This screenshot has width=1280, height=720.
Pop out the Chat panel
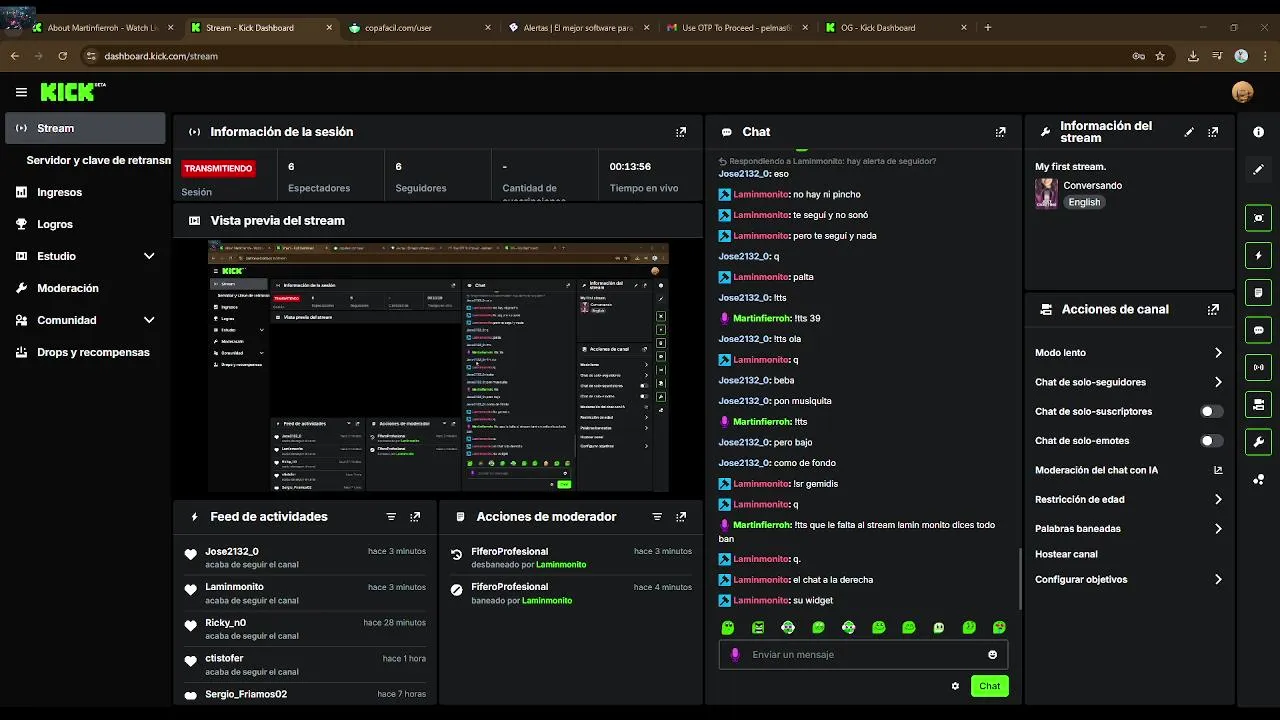1000,132
